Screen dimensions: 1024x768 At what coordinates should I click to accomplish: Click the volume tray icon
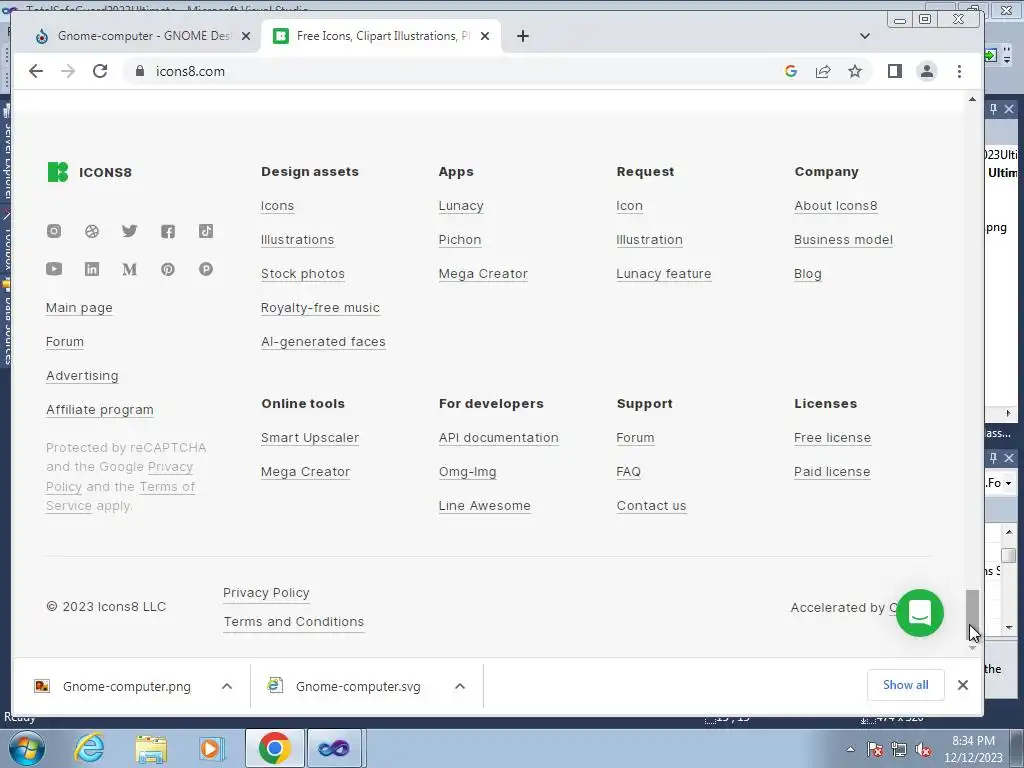[x=923, y=750]
